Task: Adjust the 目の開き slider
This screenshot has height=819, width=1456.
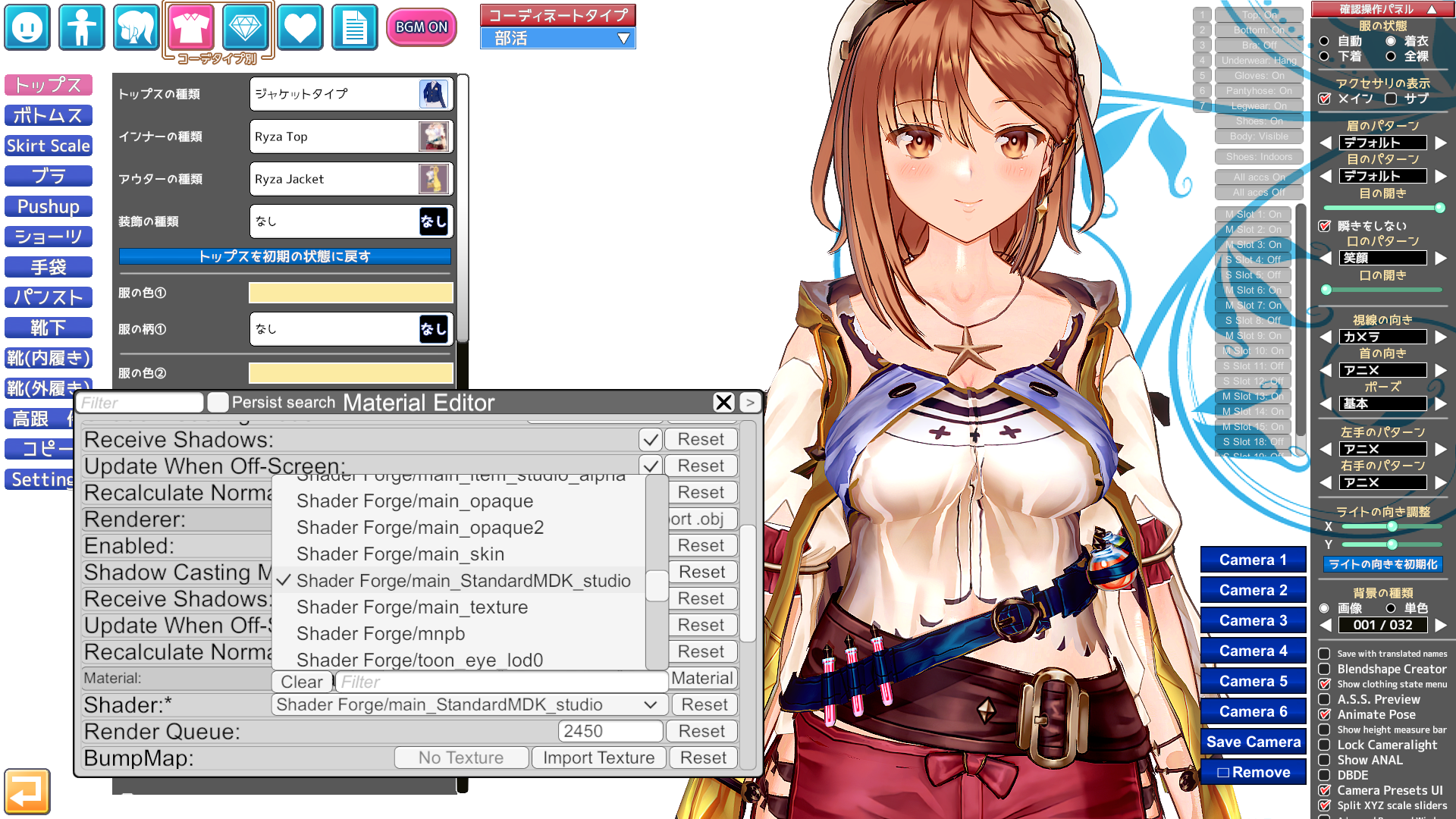Action: (1383, 208)
